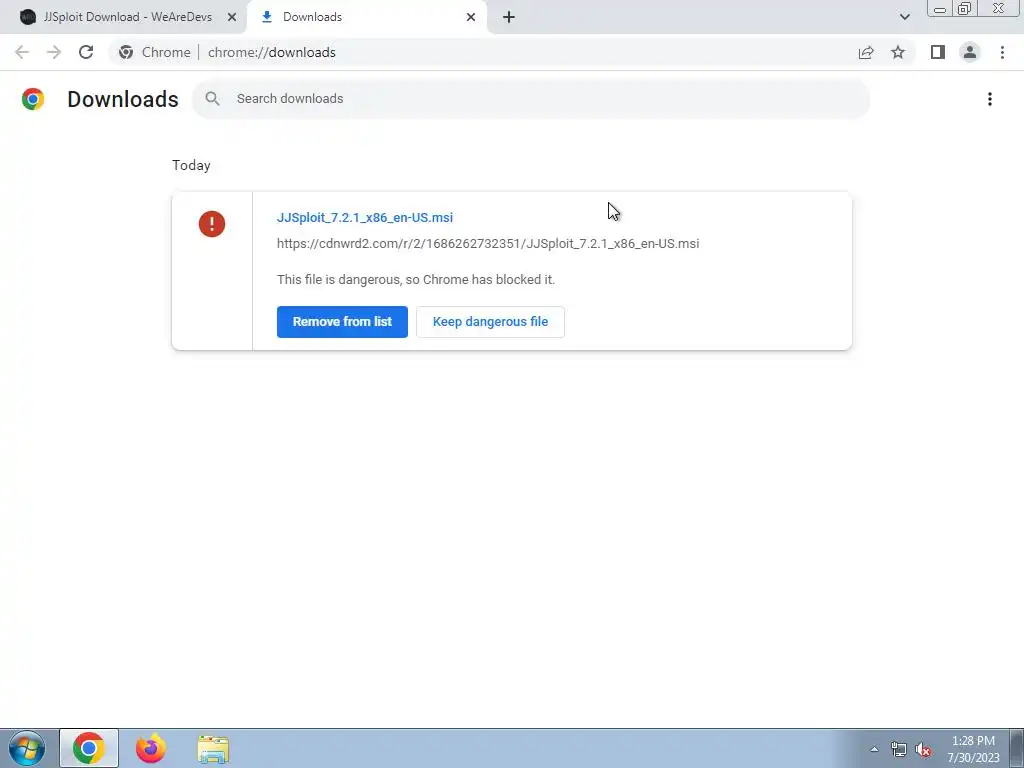Switch to JJSploit Download - WeAreDevs tab

127,17
